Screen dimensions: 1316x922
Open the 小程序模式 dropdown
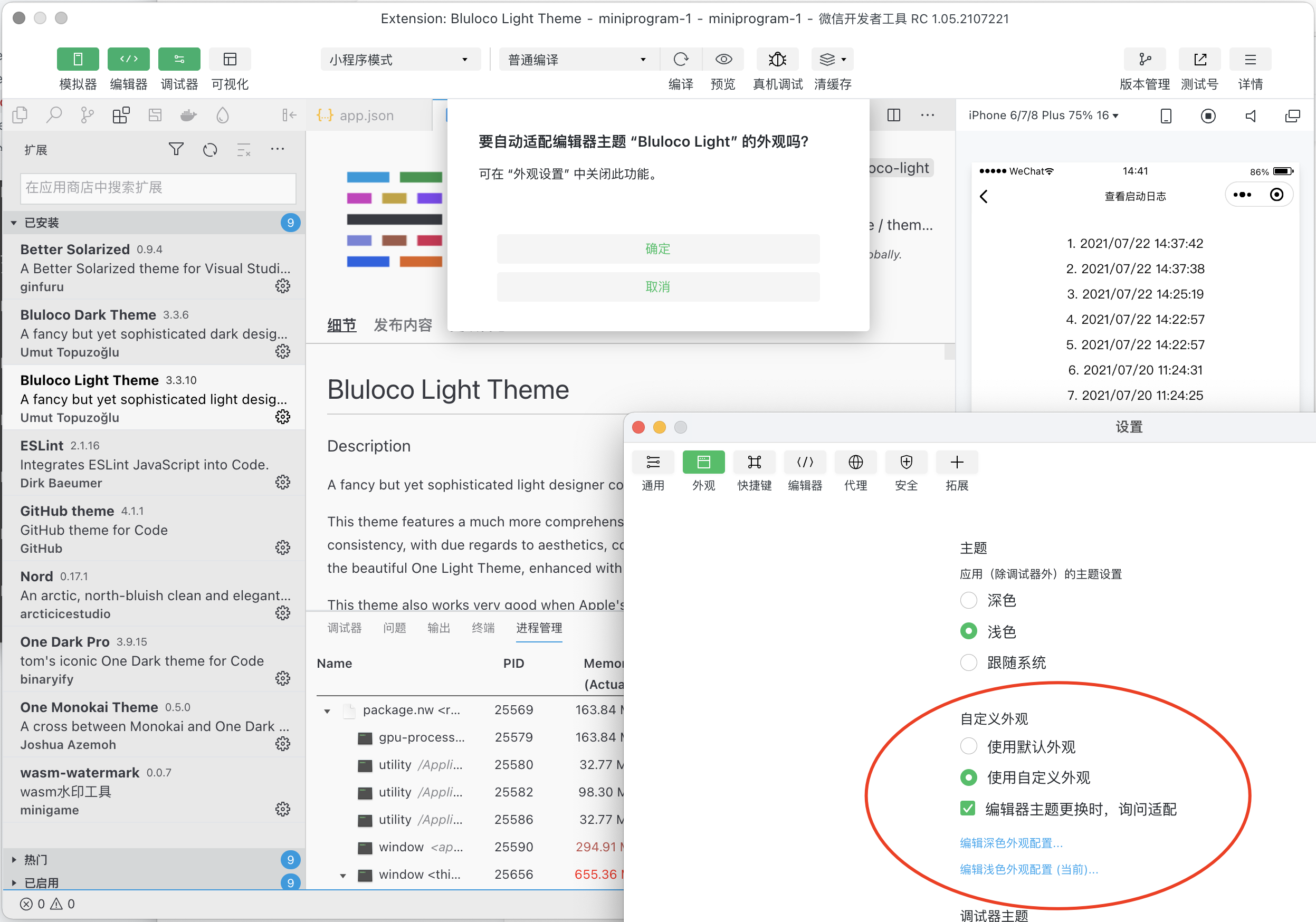(x=399, y=60)
